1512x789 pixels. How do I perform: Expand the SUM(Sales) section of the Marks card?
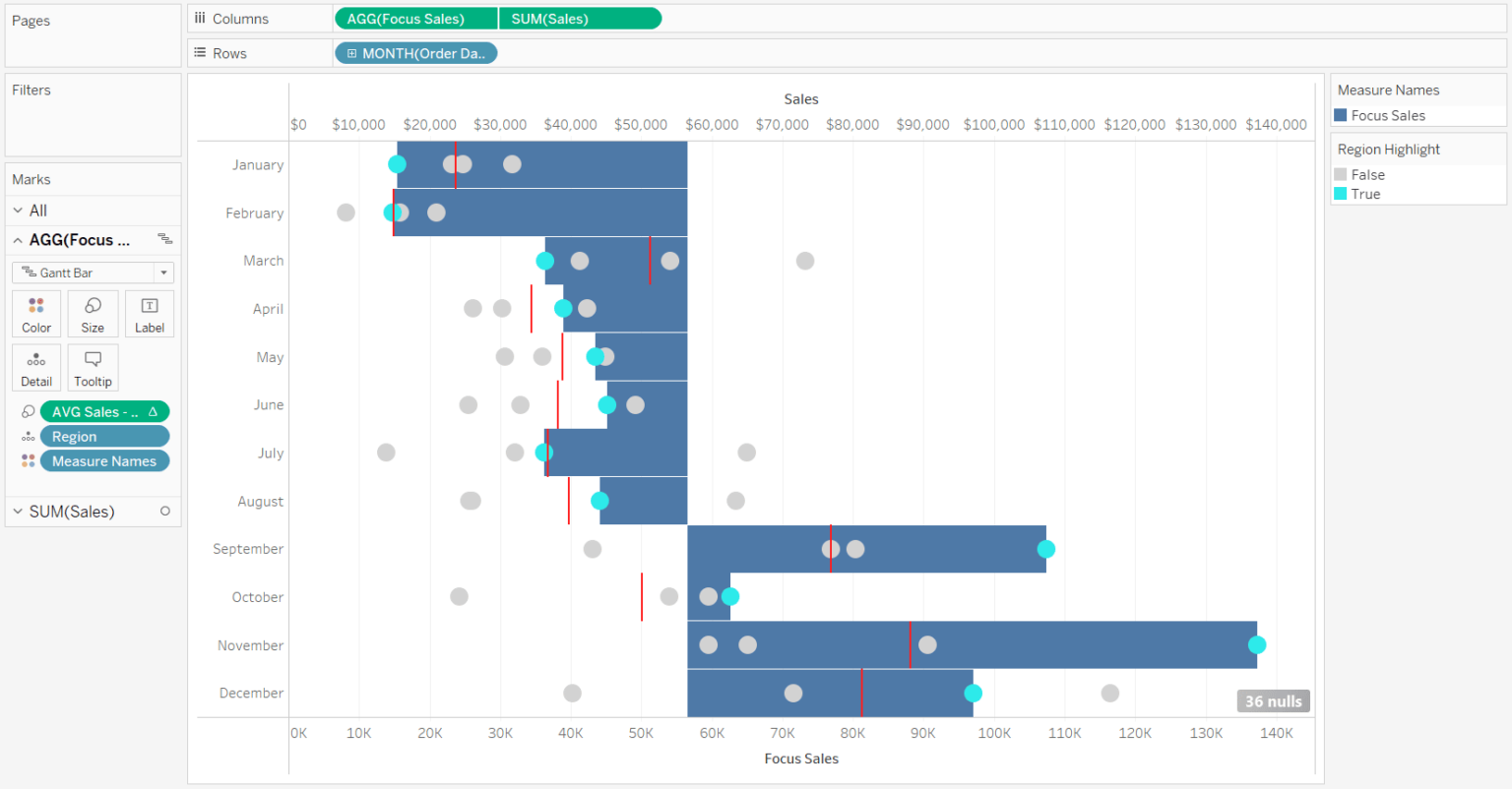[17, 511]
